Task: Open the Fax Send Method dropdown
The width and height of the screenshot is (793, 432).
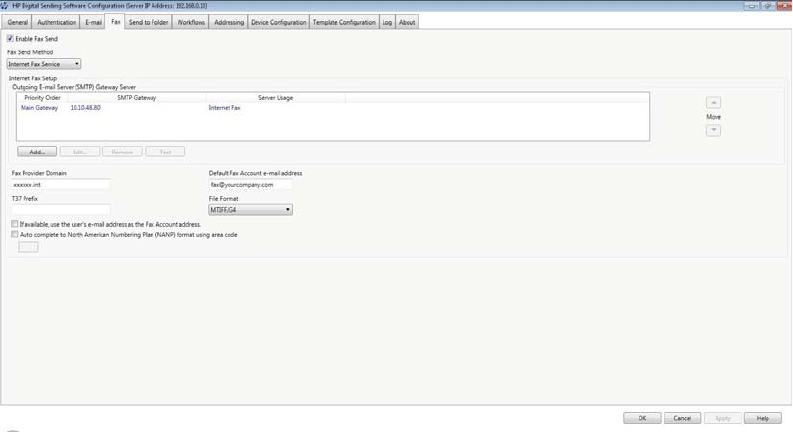Action: pyautogui.click(x=43, y=64)
